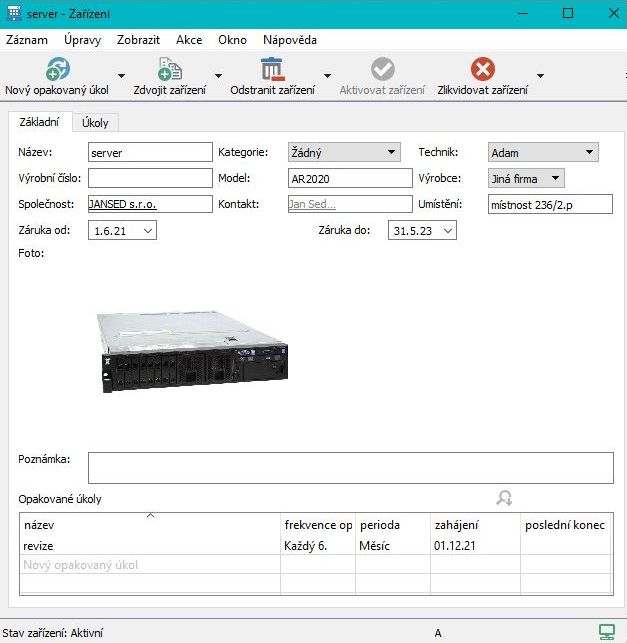627x643 pixels.
Task: Click the Nový opakovaný úkol toolbar icon
Action: pos(58,69)
